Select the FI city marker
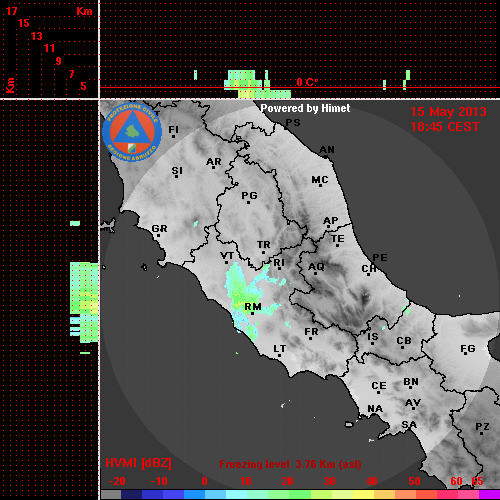 pos(173,131)
